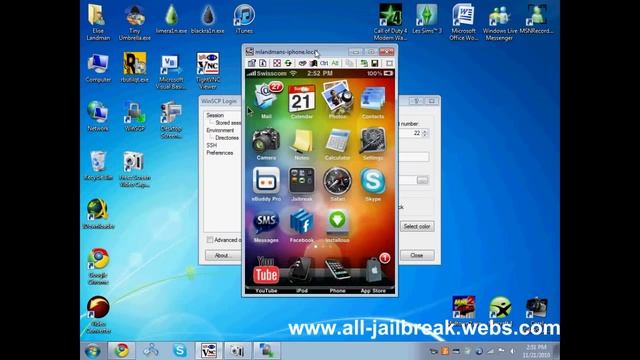
Task: Switch to WinSCP in the taskbar
Action: tap(267, 351)
